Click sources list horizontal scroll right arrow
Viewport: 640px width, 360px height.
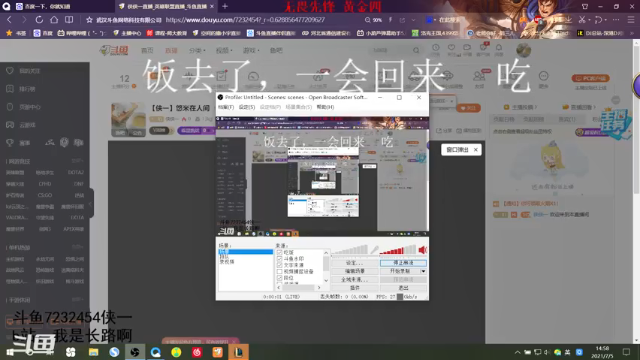coord(319,287)
